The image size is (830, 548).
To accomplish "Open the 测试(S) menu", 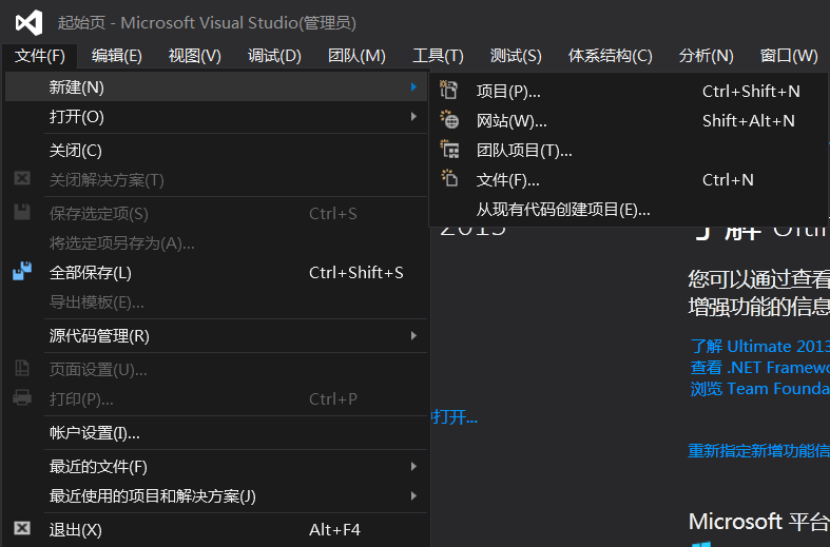I will coord(516,56).
